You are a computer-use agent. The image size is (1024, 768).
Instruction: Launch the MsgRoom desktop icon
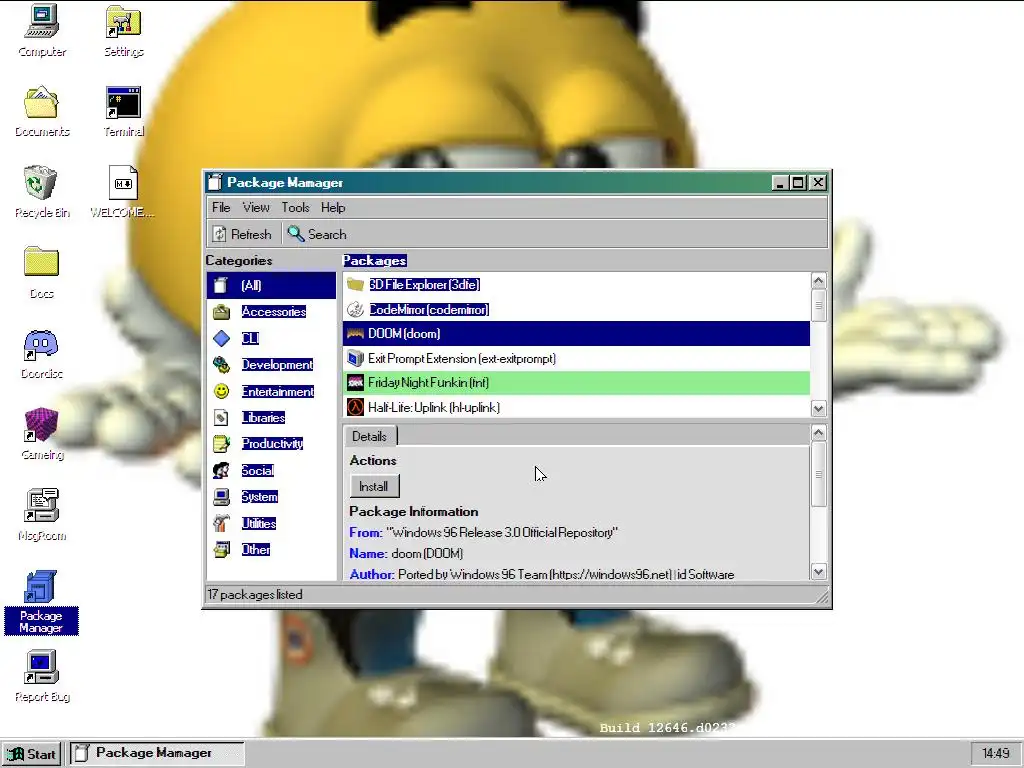click(x=42, y=515)
